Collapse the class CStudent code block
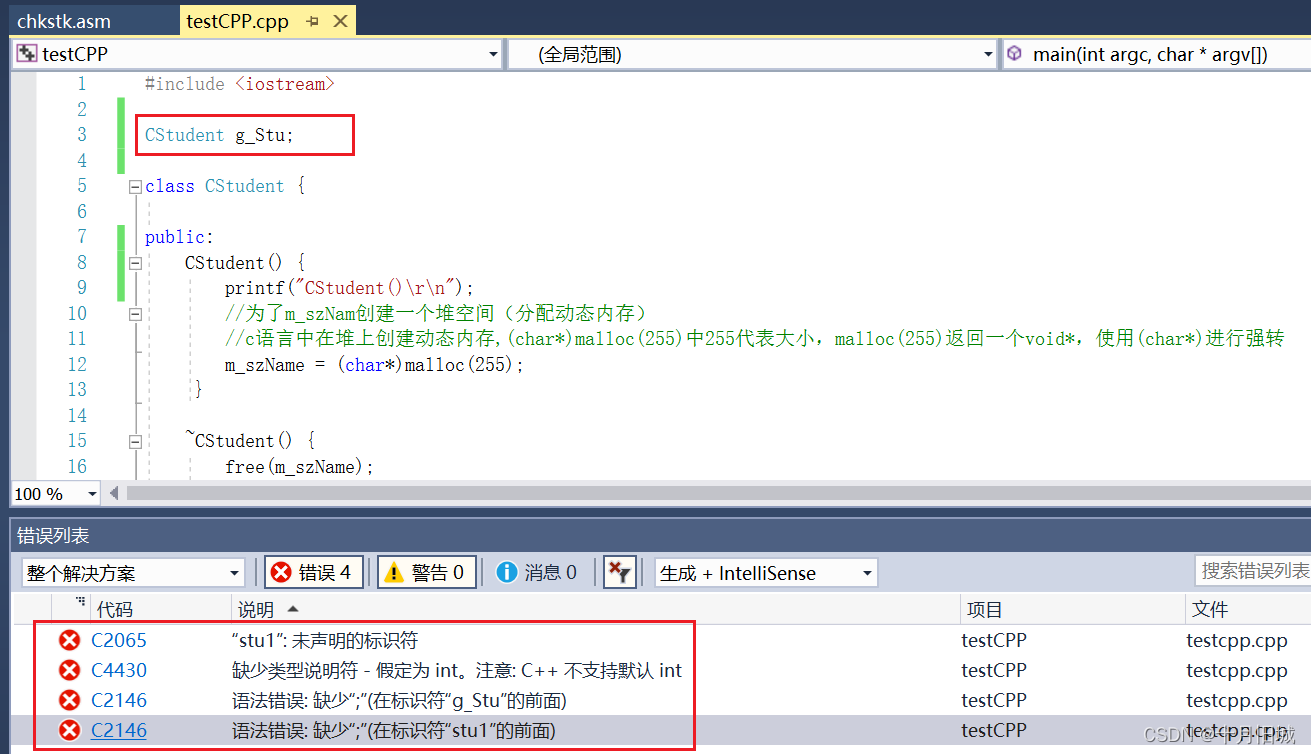1311x754 pixels. click(134, 186)
